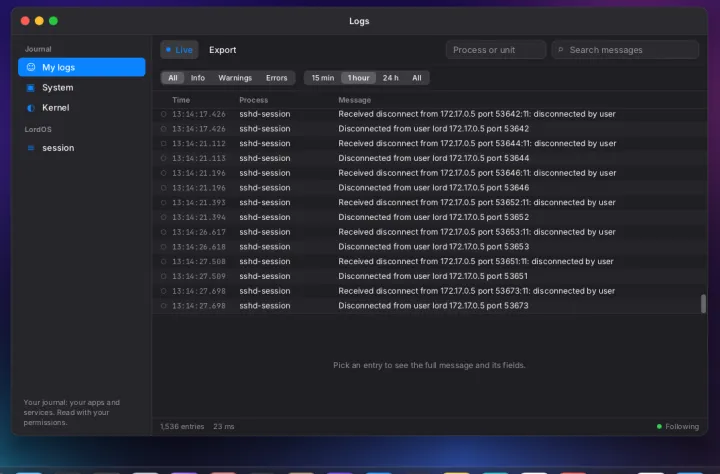720x474 pixels.
Task: Click the 23 ms status text
Action: 224,427
